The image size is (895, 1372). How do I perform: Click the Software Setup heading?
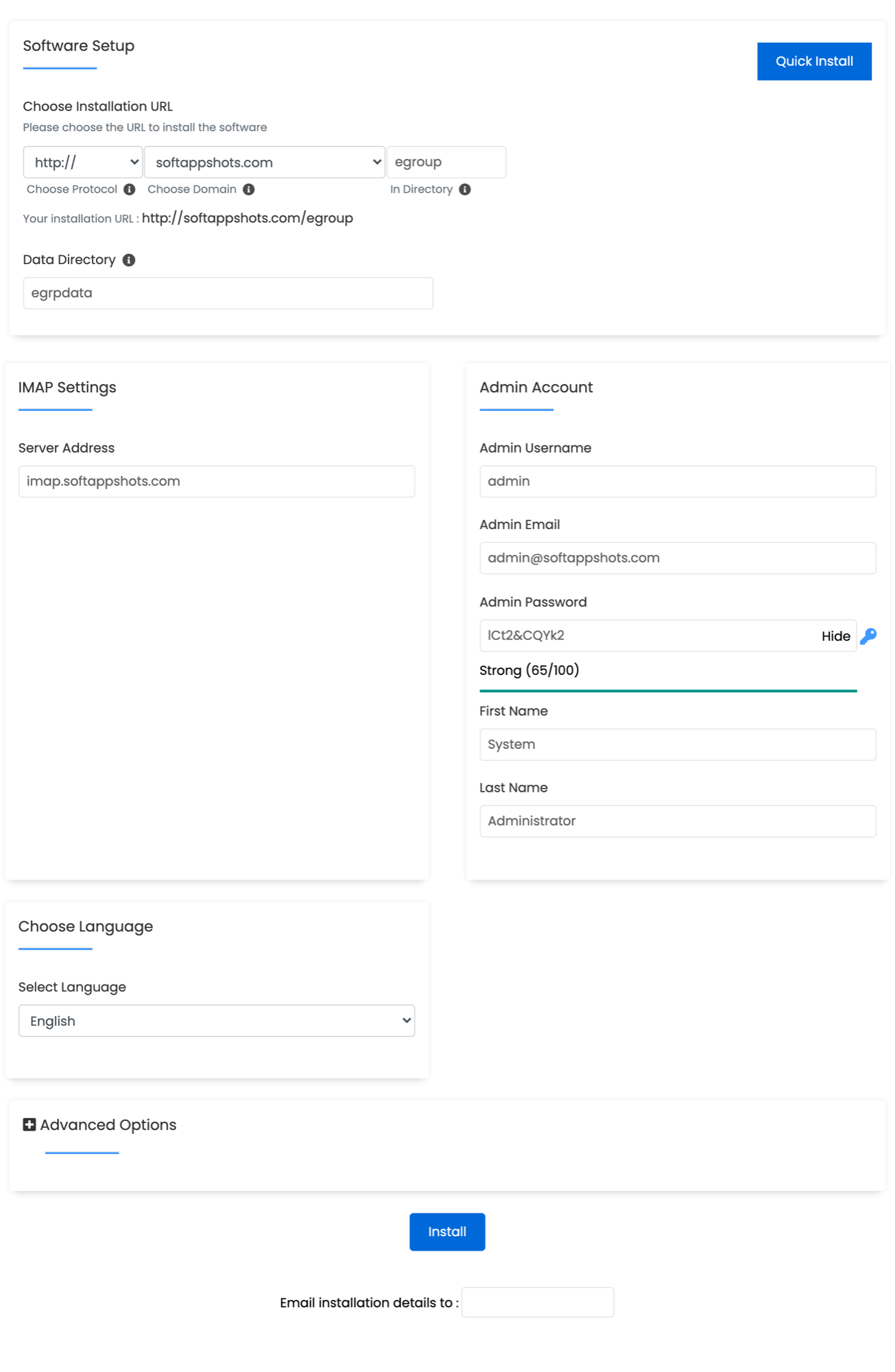click(x=79, y=45)
